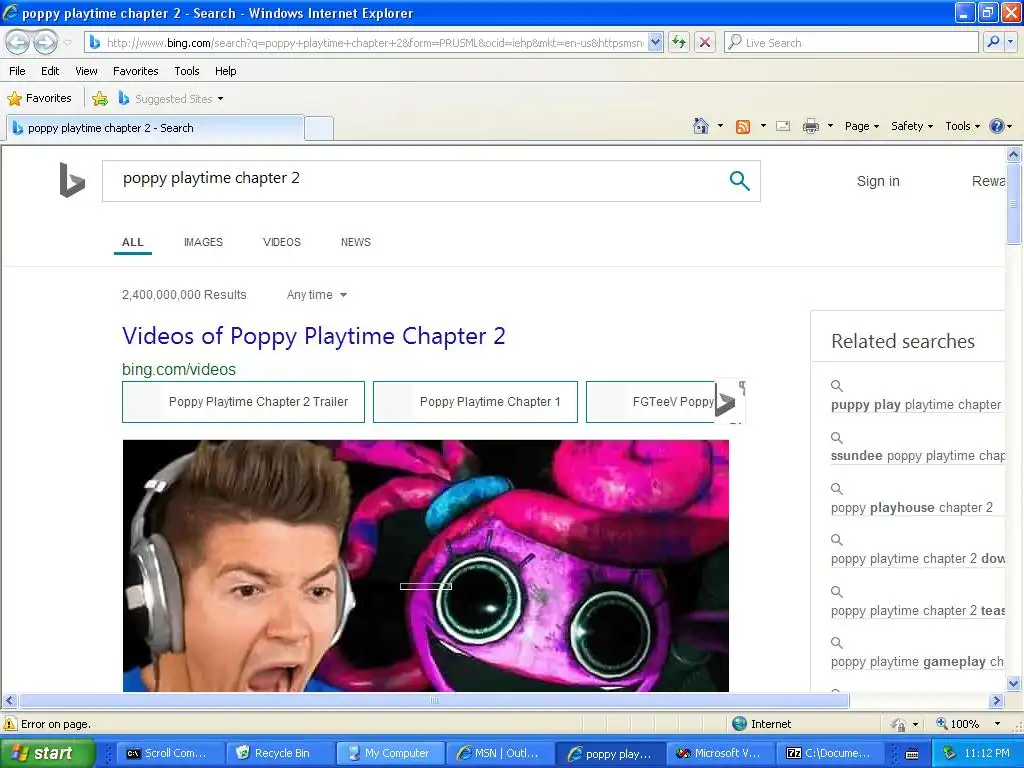
Task: Open the Any time filter dropdown
Action: point(317,295)
